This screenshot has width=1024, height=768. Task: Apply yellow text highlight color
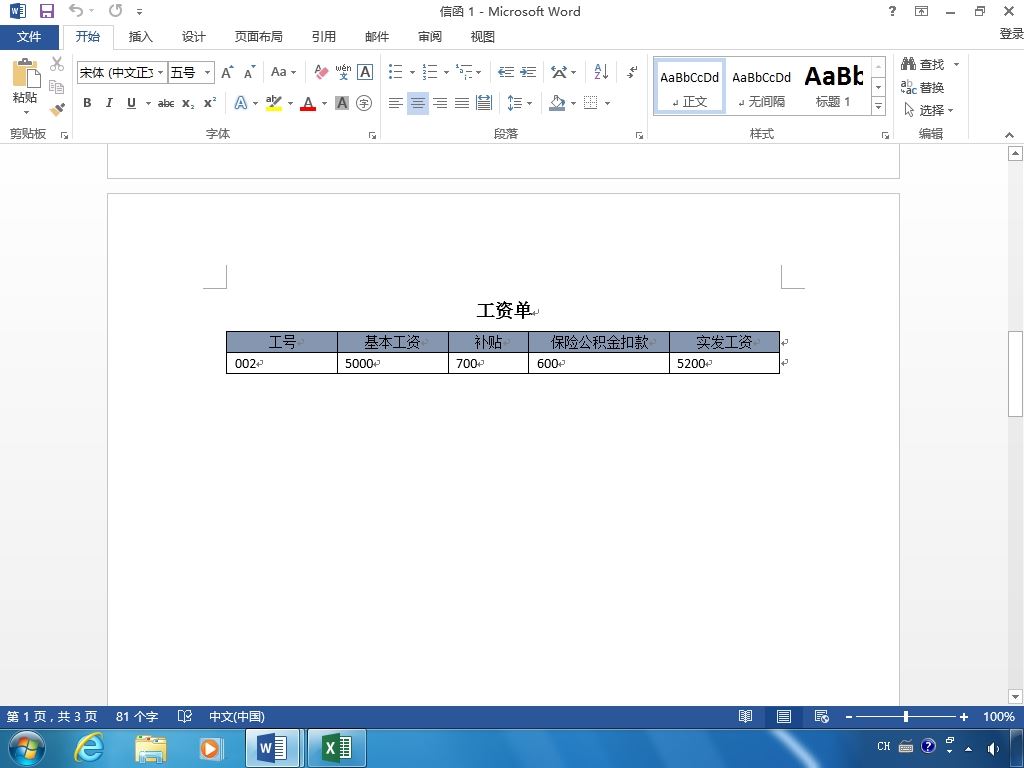click(274, 103)
